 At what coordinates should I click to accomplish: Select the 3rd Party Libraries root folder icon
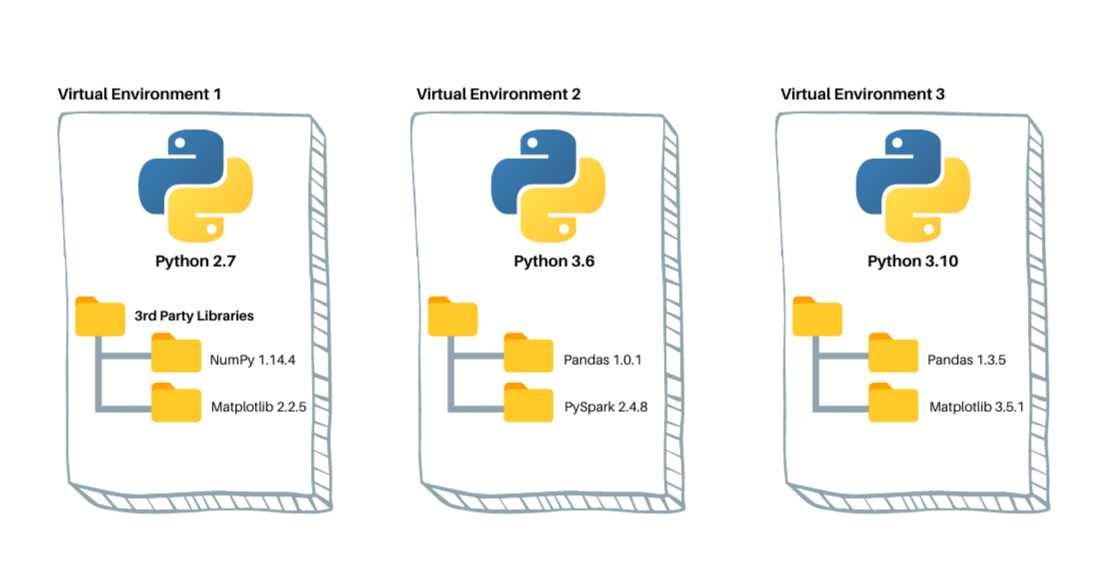click(100, 316)
